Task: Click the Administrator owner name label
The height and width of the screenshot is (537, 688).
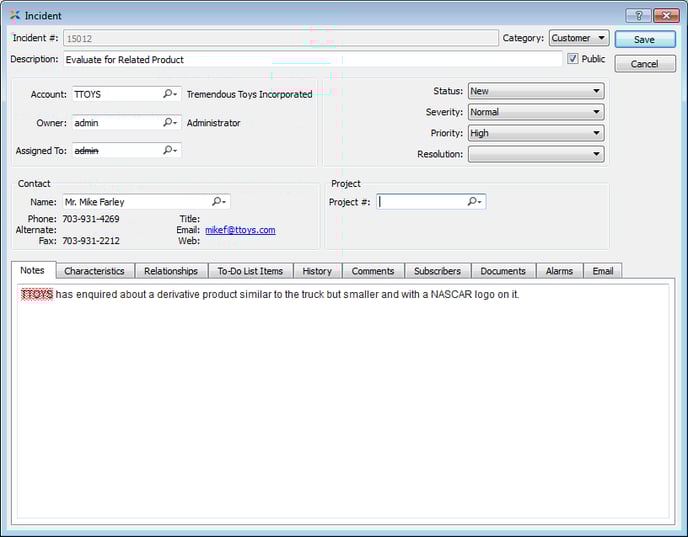Action: coord(213,123)
